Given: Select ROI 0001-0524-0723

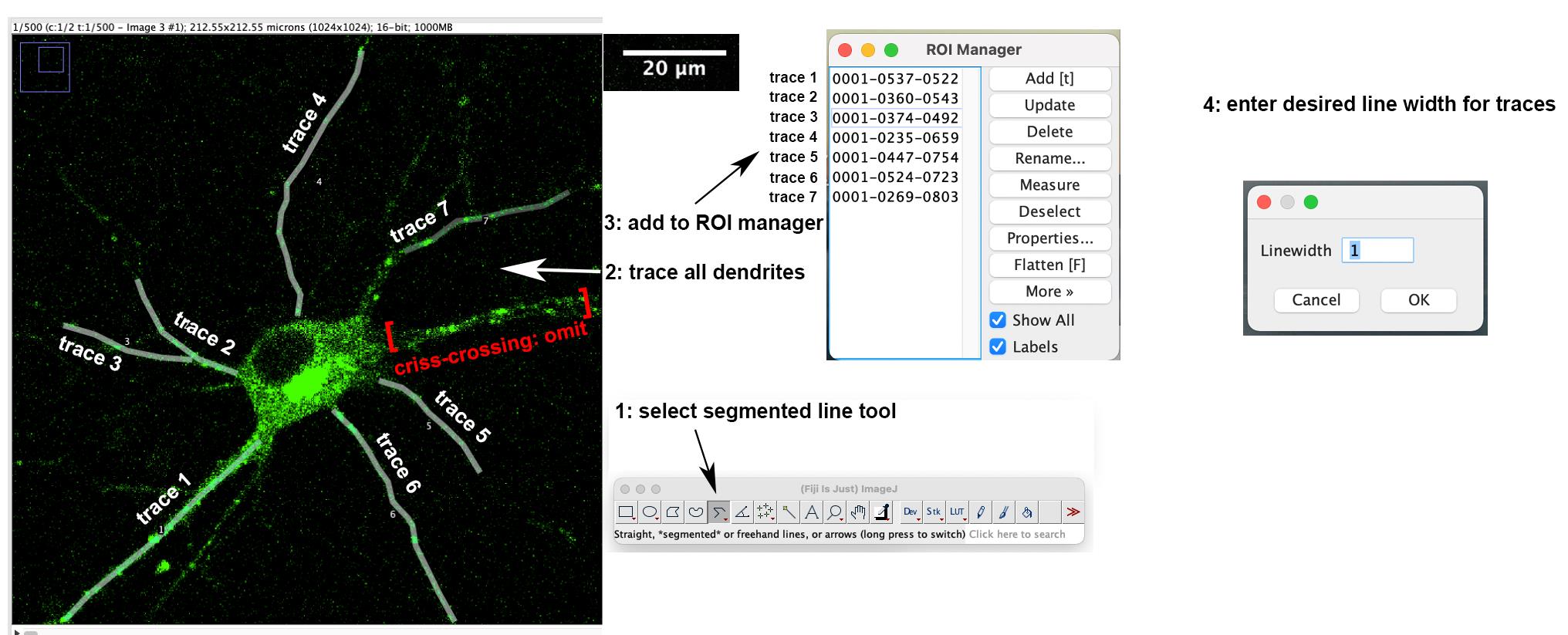Looking at the screenshot, I should tap(895, 177).
